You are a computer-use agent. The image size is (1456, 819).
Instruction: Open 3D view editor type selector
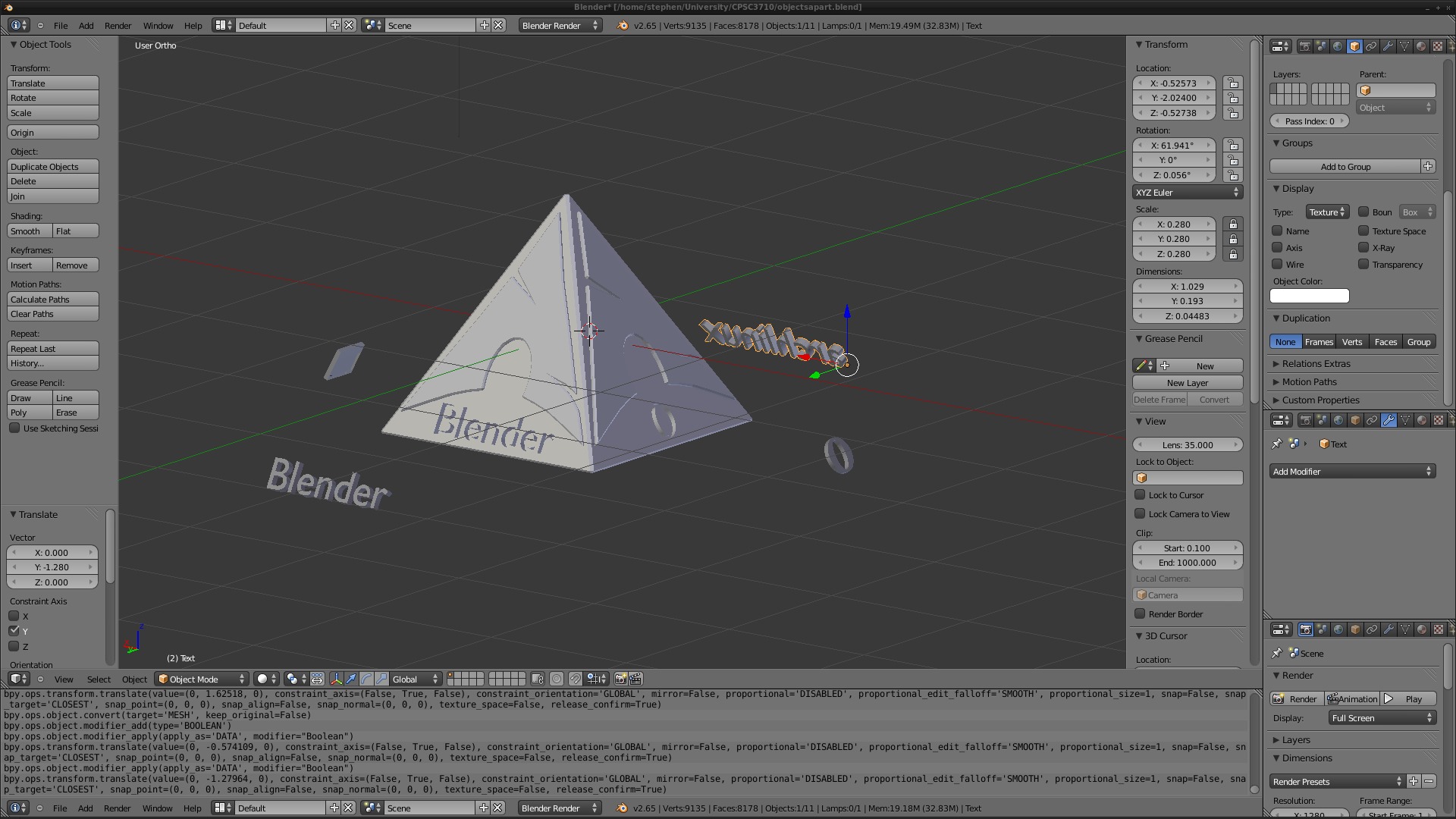[x=19, y=679]
